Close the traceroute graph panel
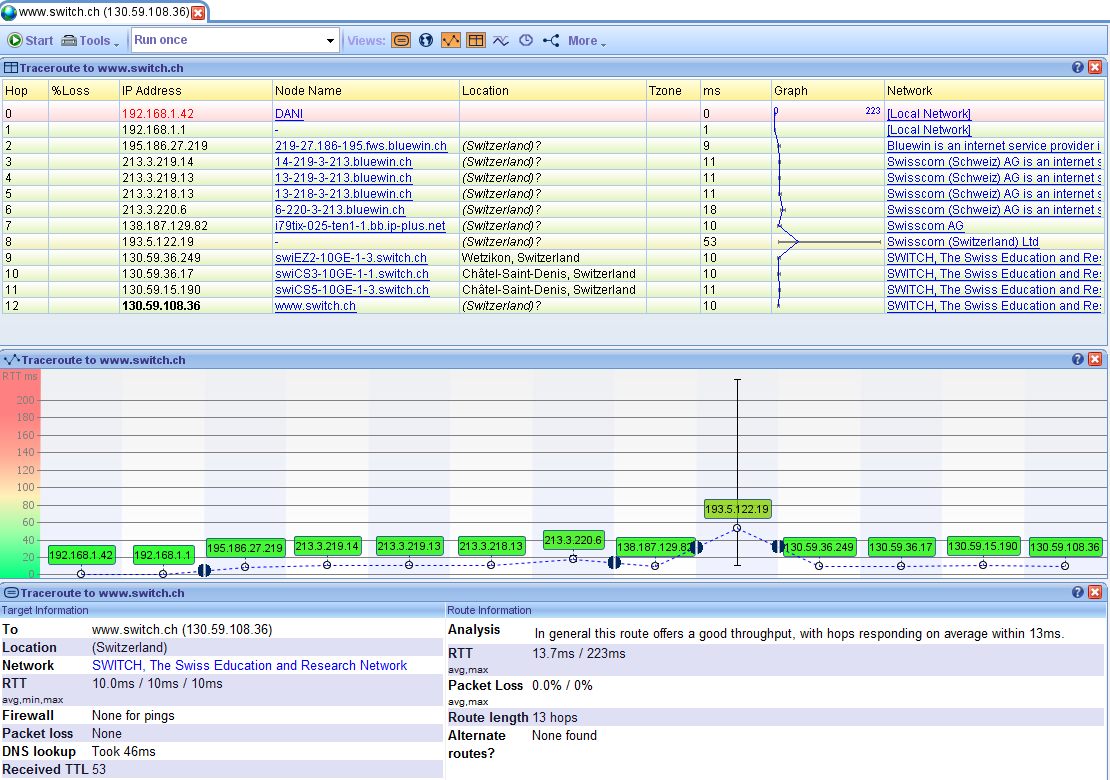The image size is (1110, 780). coord(1095,359)
